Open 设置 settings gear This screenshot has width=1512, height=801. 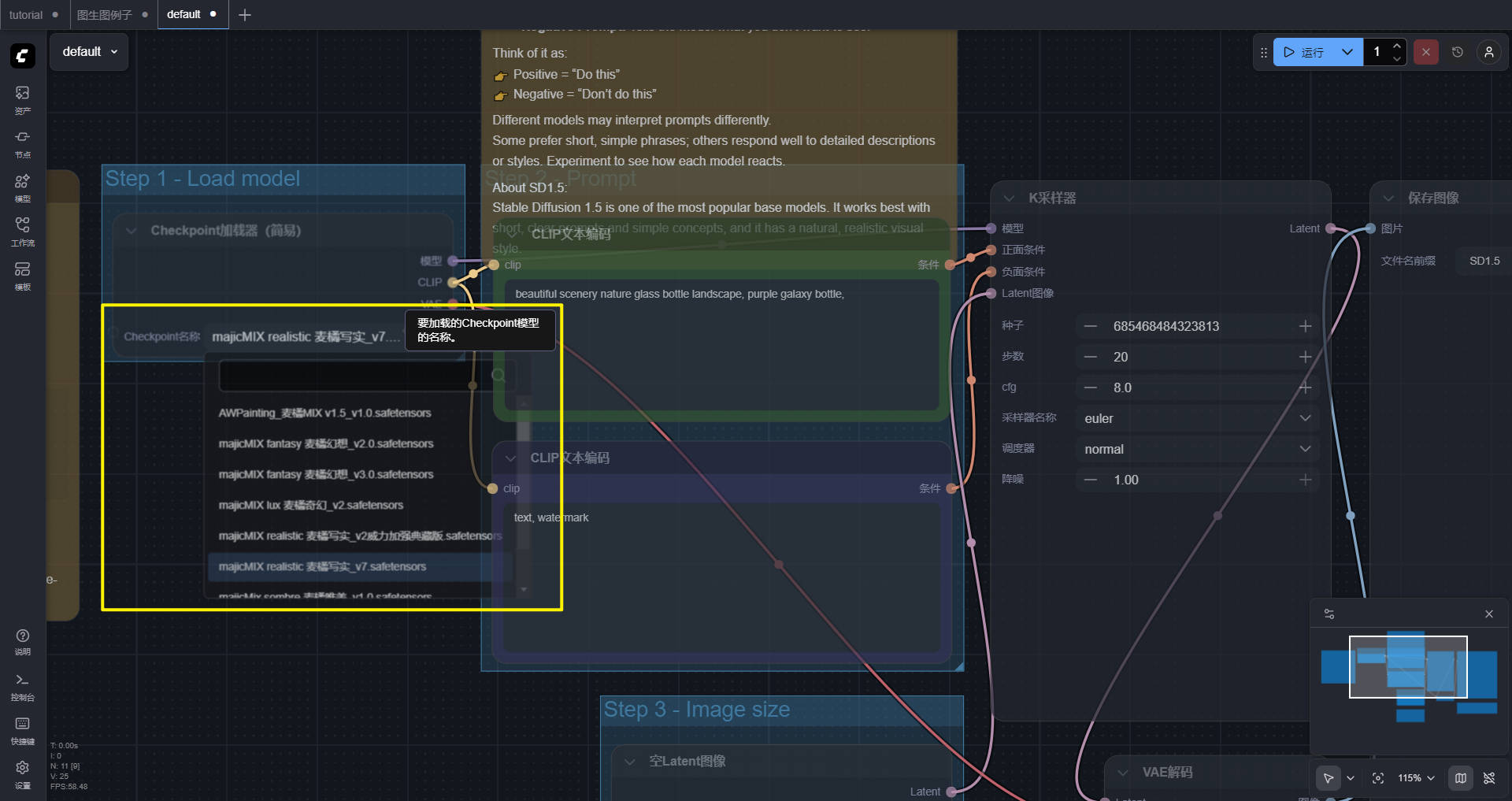coord(22,773)
